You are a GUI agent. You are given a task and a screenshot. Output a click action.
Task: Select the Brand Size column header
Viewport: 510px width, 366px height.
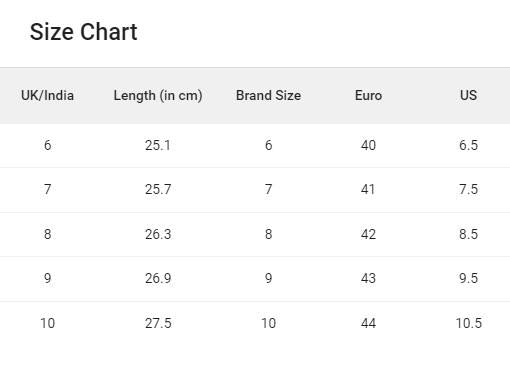[268, 95]
